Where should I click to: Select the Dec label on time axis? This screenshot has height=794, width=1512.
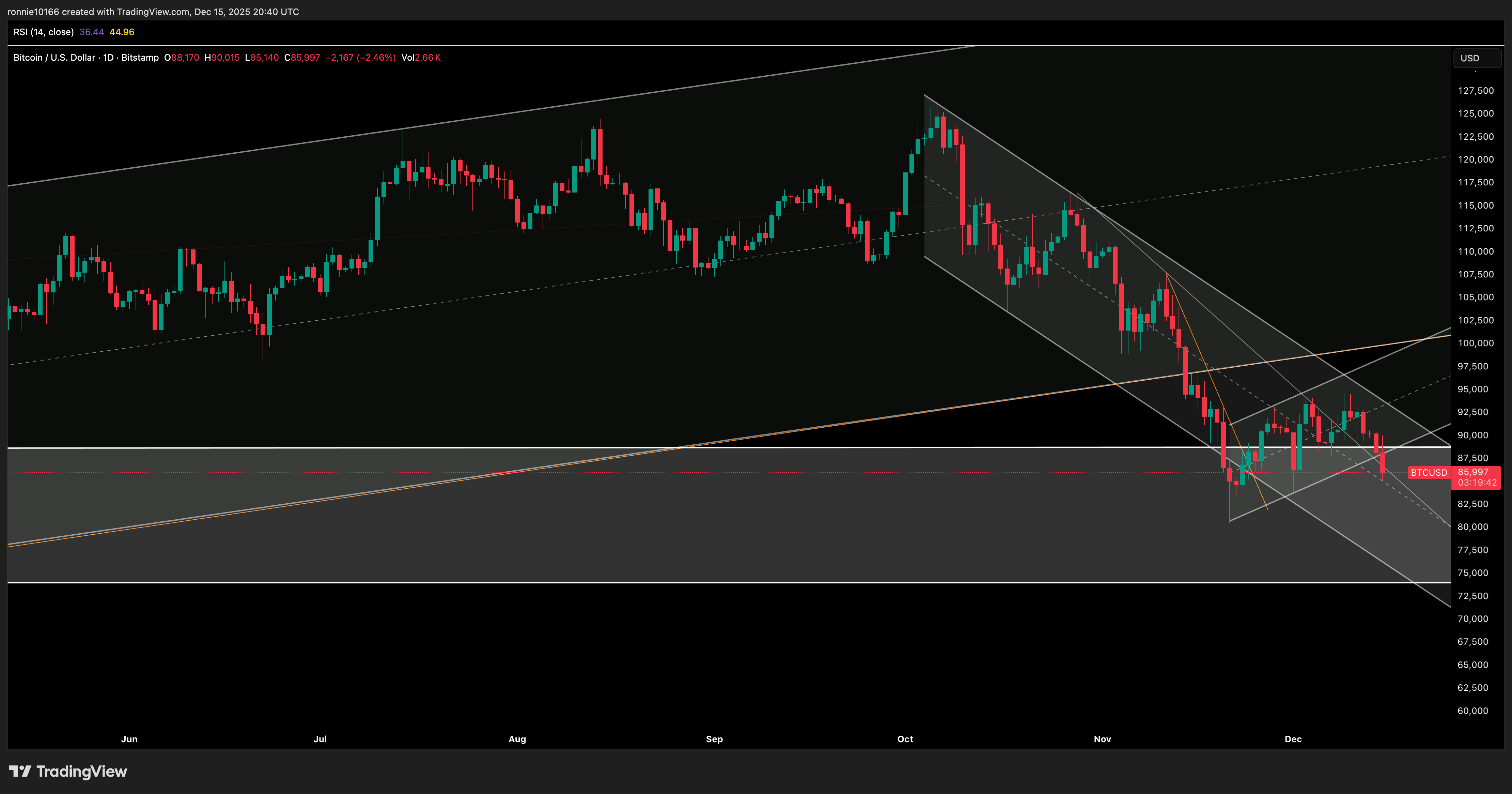point(1293,739)
